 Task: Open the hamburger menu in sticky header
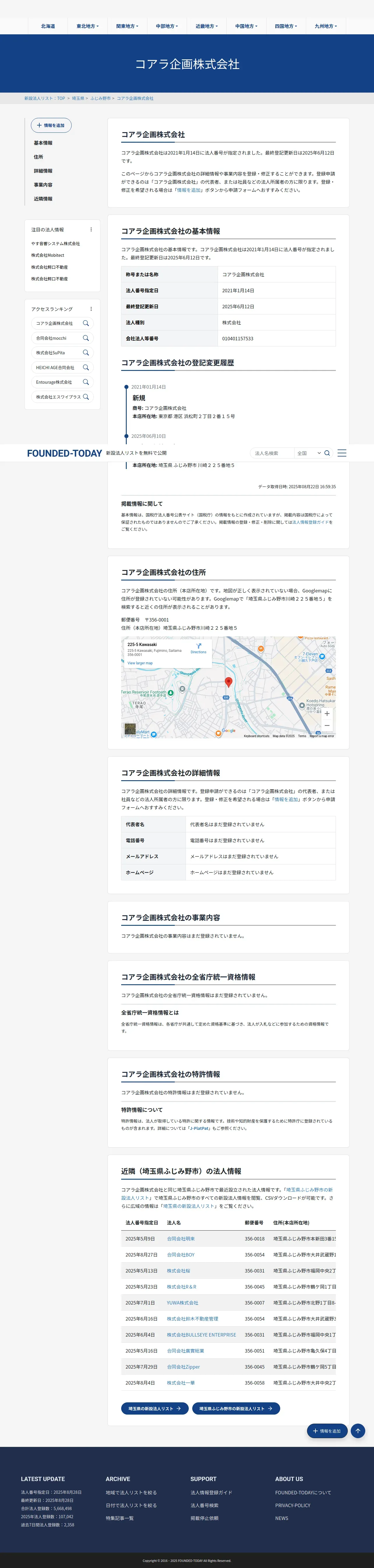point(342,453)
